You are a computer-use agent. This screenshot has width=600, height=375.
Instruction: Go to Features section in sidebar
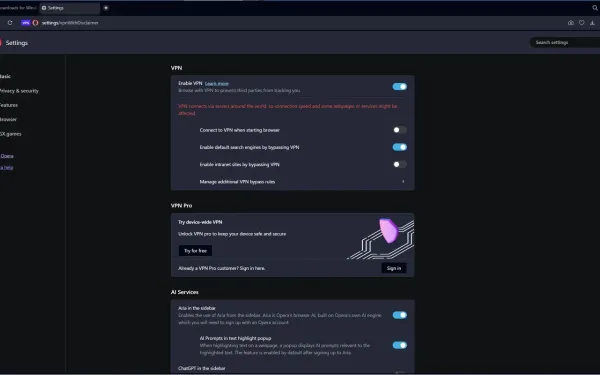pos(9,105)
